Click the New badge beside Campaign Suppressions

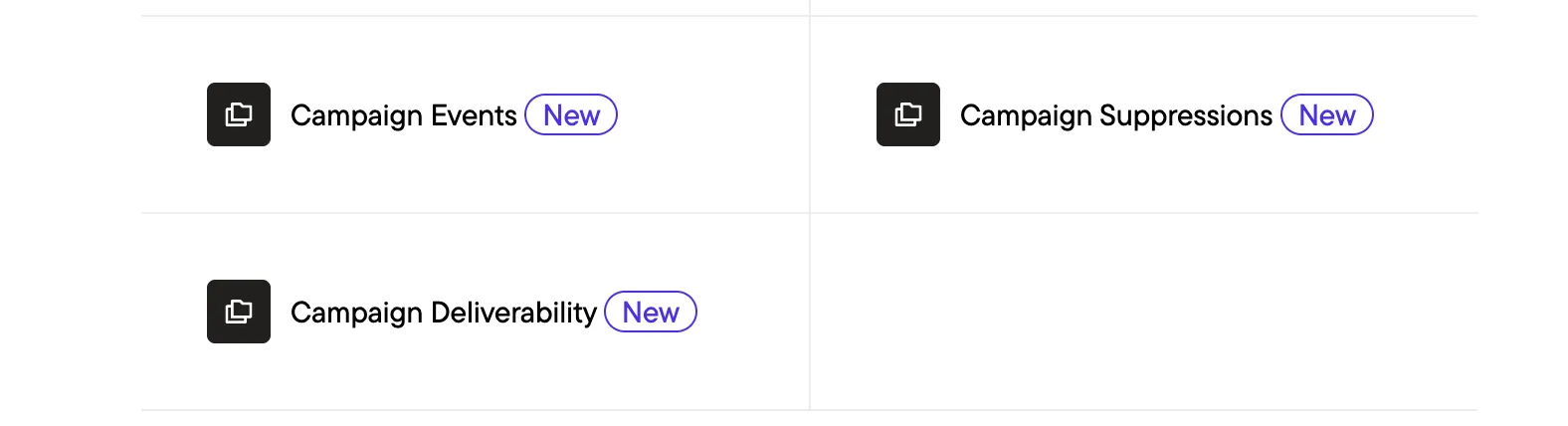[x=1327, y=114]
